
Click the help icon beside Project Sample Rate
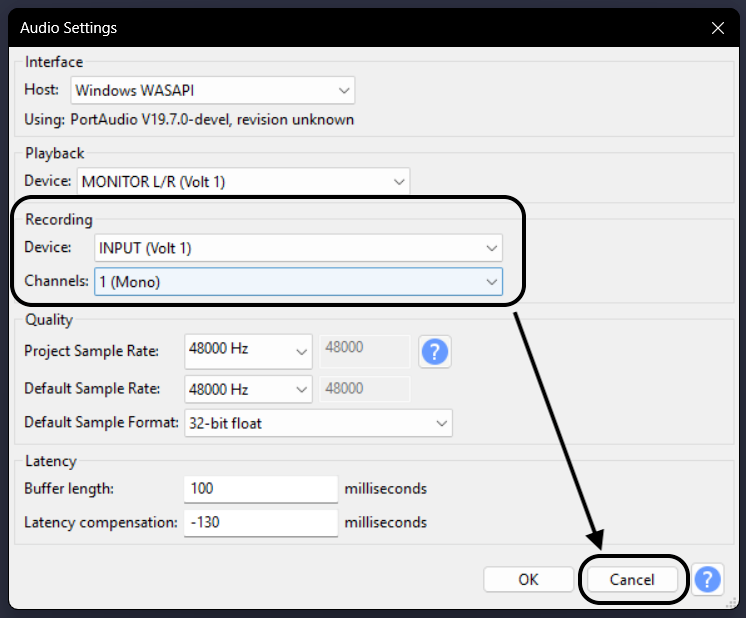coord(435,352)
